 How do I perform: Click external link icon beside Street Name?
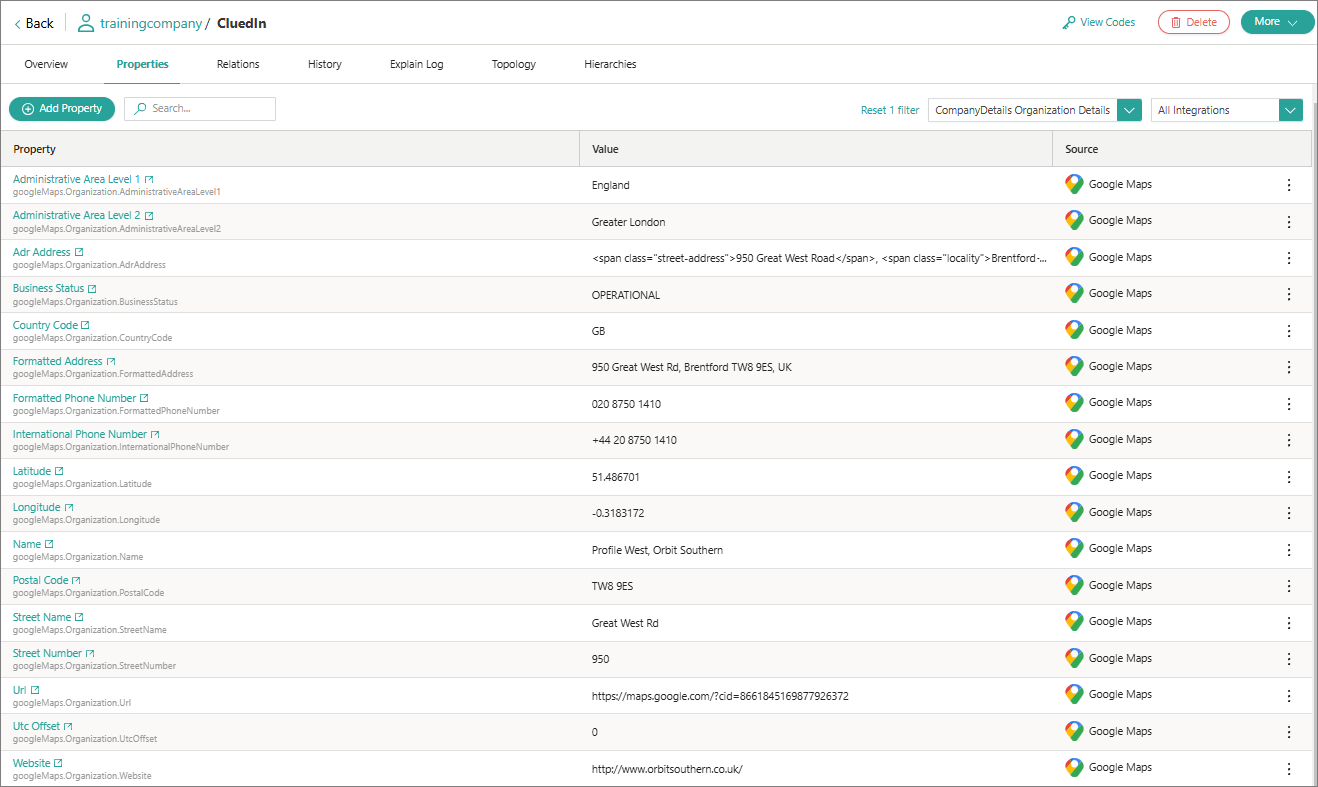tap(79, 617)
